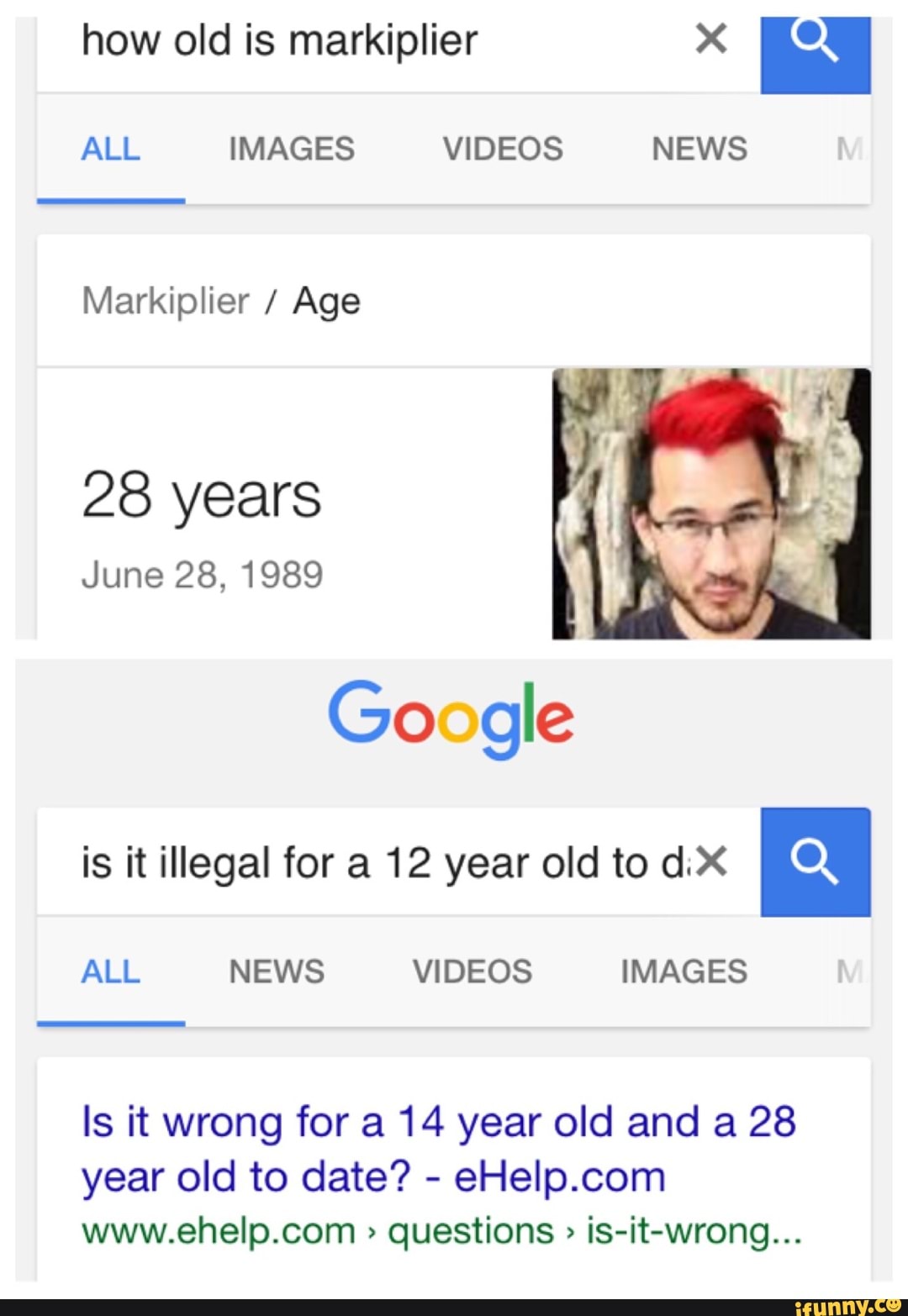Open the red-haired Markiplier thumbnail photo
Image resolution: width=908 pixels, height=1316 pixels.
coord(711,503)
